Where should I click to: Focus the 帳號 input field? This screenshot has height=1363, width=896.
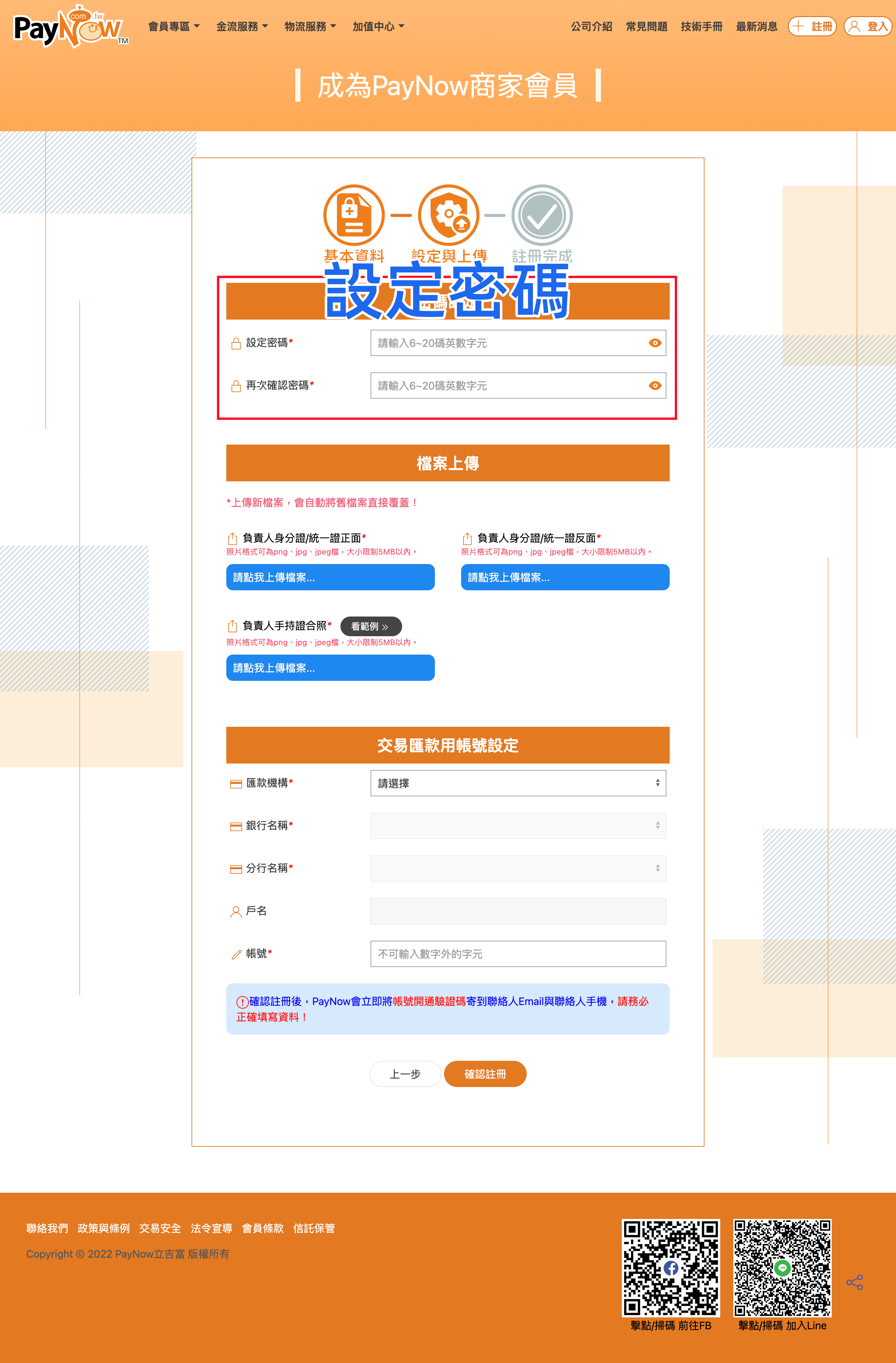518,954
